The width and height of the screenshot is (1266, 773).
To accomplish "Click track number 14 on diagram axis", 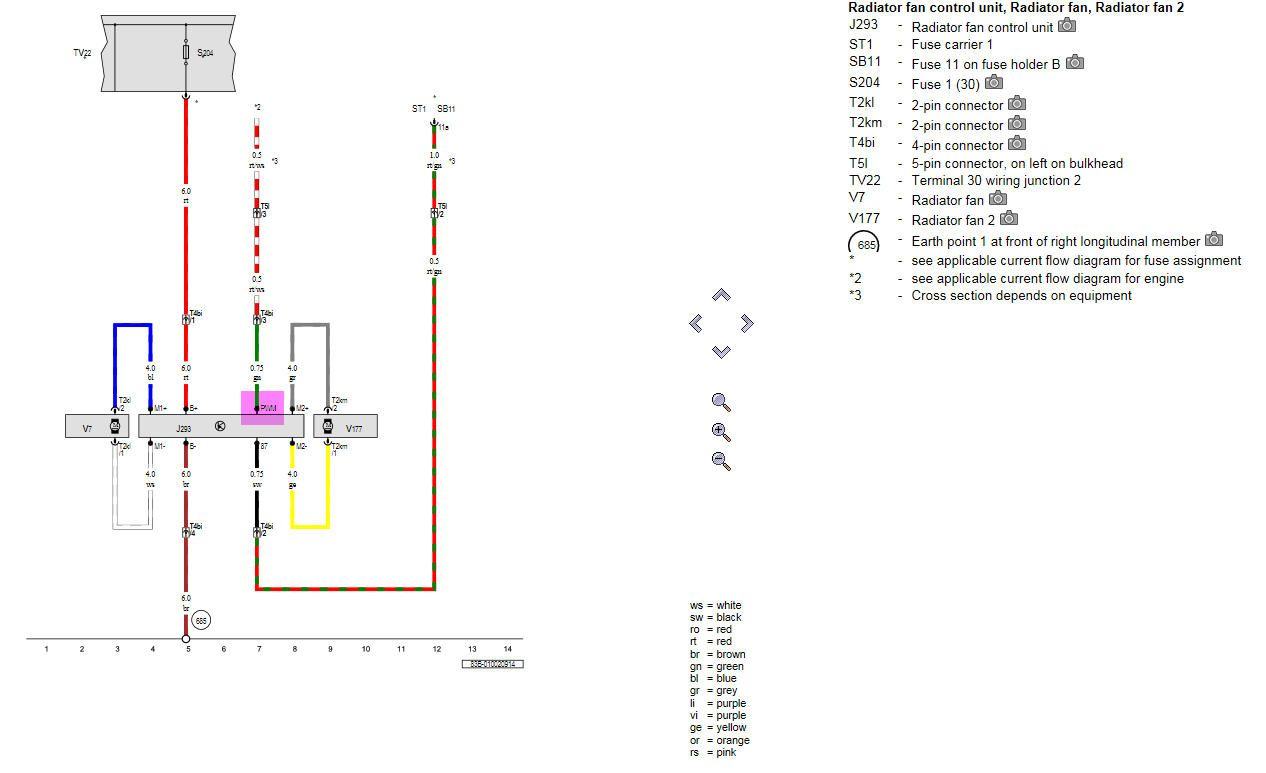I will click(507, 649).
